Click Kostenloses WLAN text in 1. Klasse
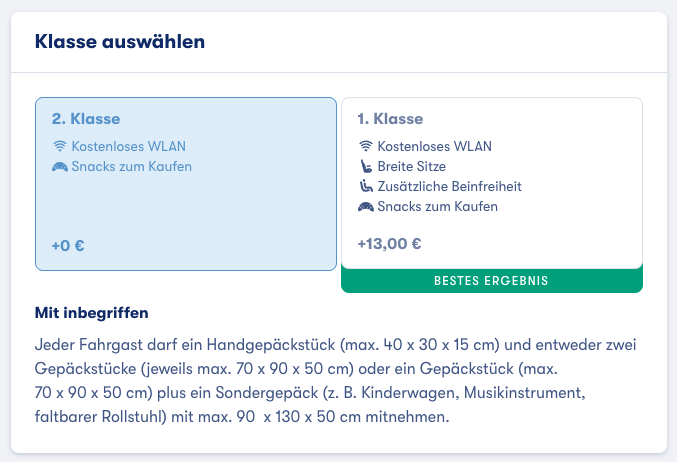Image resolution: width=677 pixels, height=462 pixels. (434, 146)
